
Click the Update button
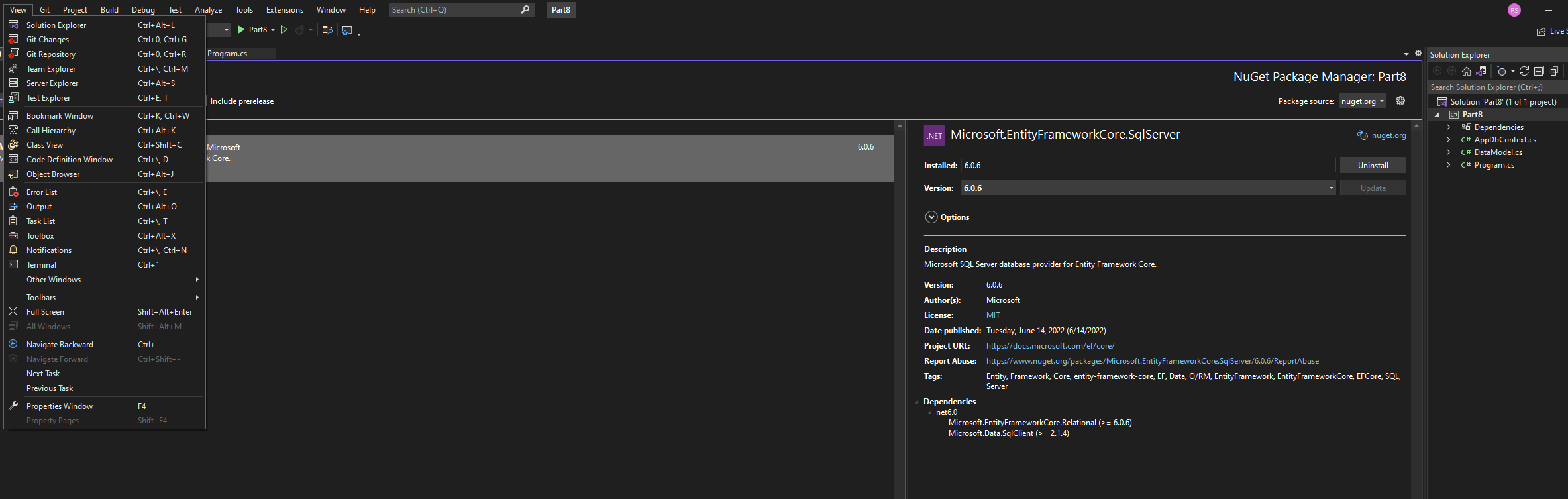(1373, 188)
